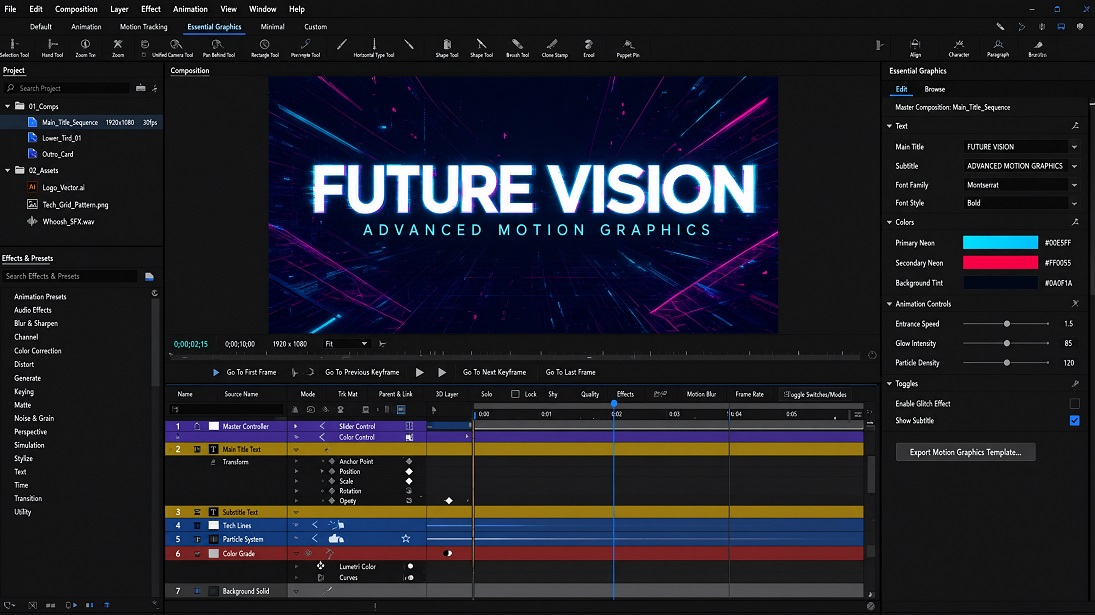The height and width of the screenshot is (615, 1095).
Task: Click the Search Effects & Presets field
Action: (x=70, y=276)
